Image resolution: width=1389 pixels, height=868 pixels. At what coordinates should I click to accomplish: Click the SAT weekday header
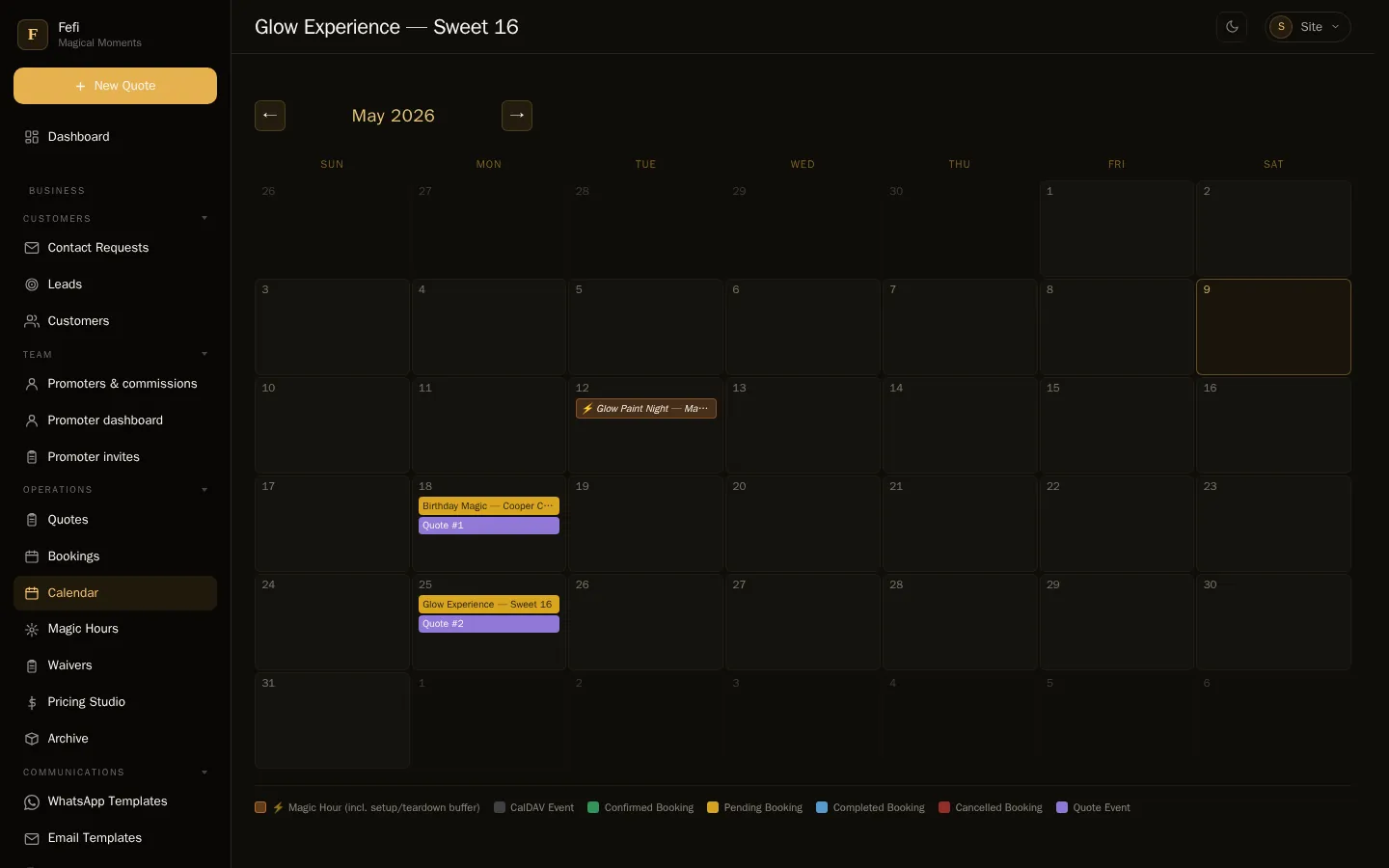click(1273, 165)
